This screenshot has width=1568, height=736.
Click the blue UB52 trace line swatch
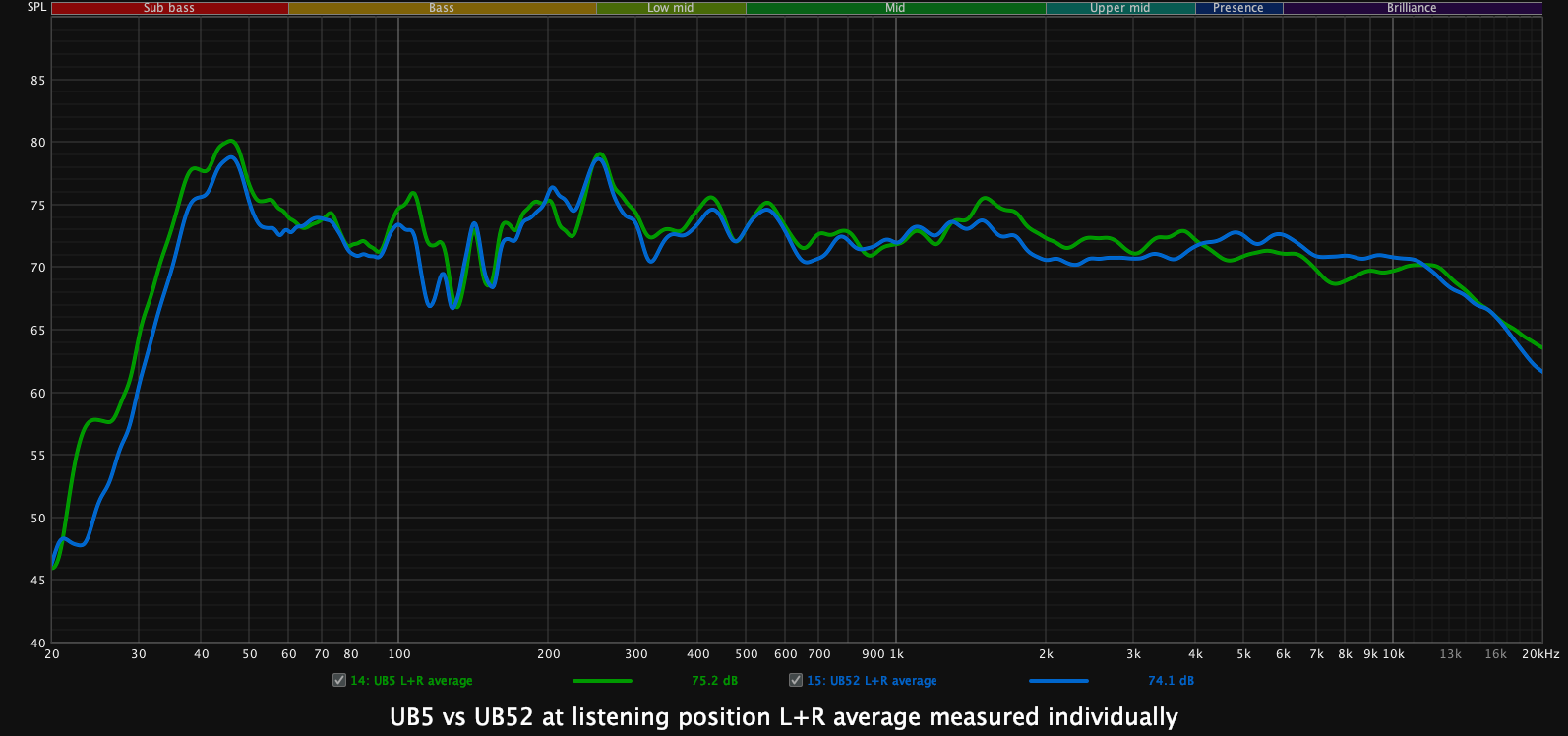(x=1058, y=681)
